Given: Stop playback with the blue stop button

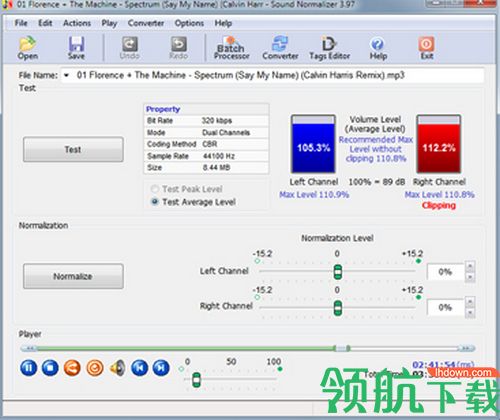Looking at the screenshot, I should point(50,368).
